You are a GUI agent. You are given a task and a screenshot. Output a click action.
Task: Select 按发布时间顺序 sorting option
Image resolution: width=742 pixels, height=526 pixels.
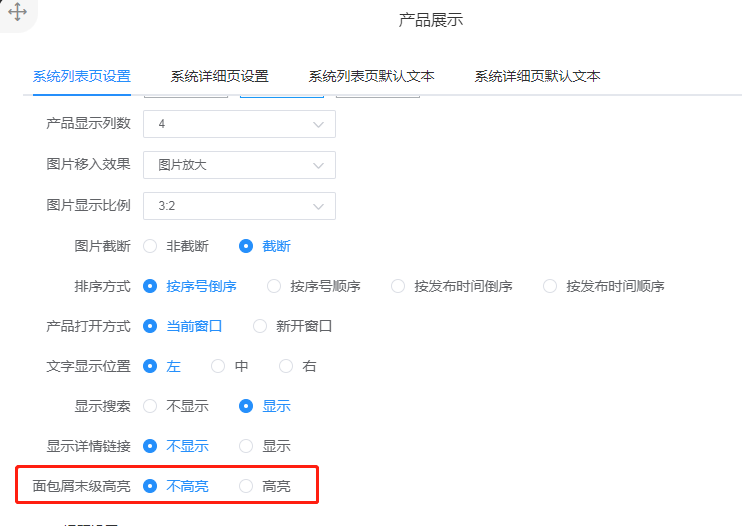550,286
